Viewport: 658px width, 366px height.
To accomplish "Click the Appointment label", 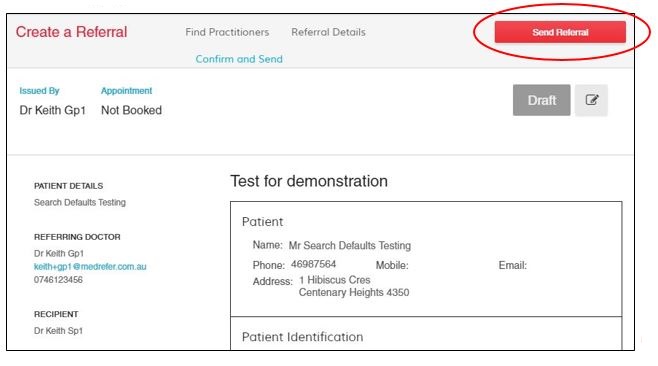I will [126, 91].
